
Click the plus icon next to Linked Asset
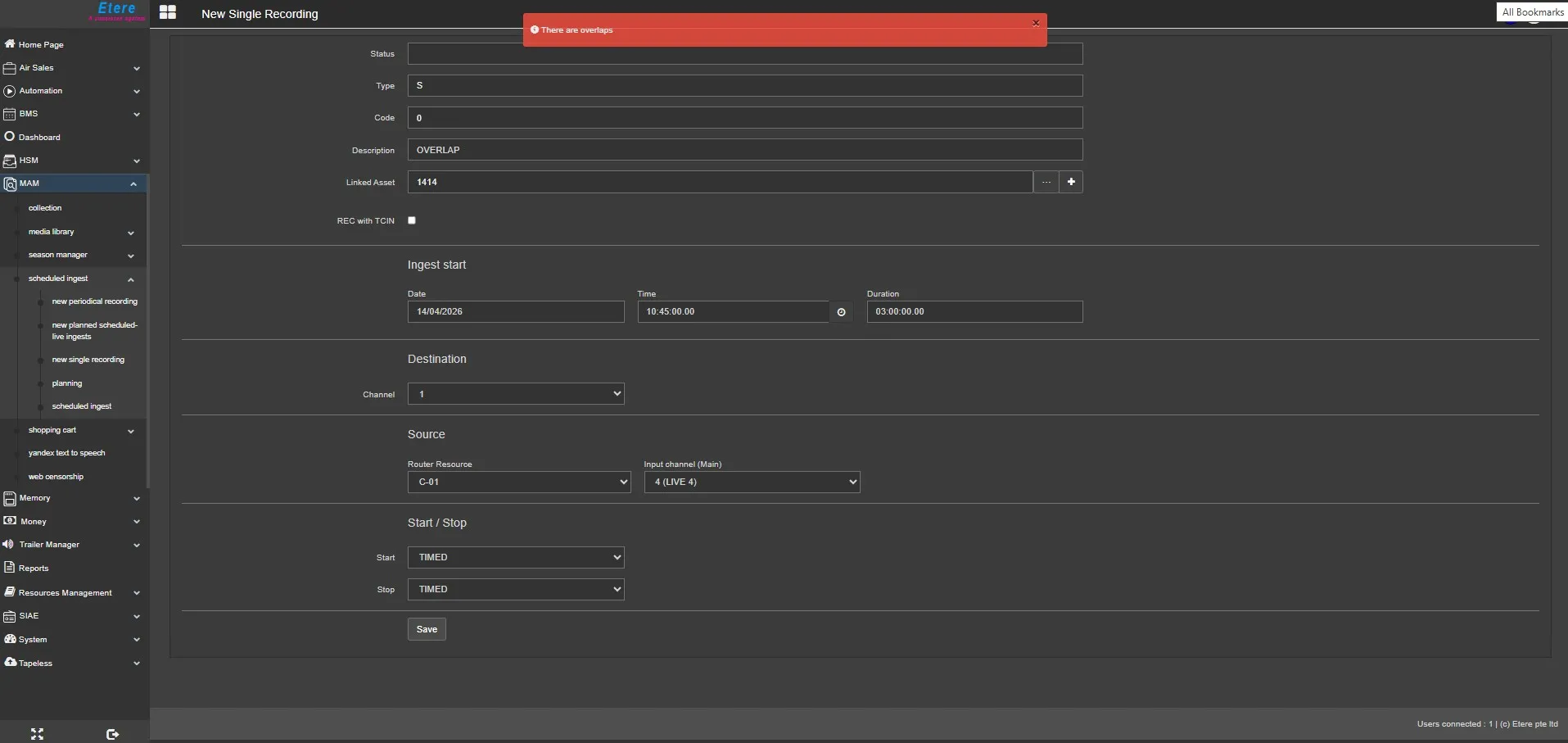tap(1070, 182)
